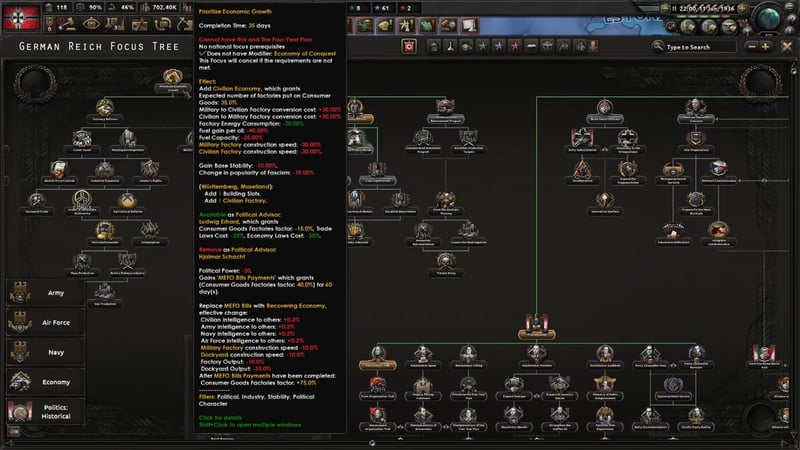The height and width of the screenshot is (450, 800).
Task: Select the Agricultural Reforms focus
Action: pos(128,203)
